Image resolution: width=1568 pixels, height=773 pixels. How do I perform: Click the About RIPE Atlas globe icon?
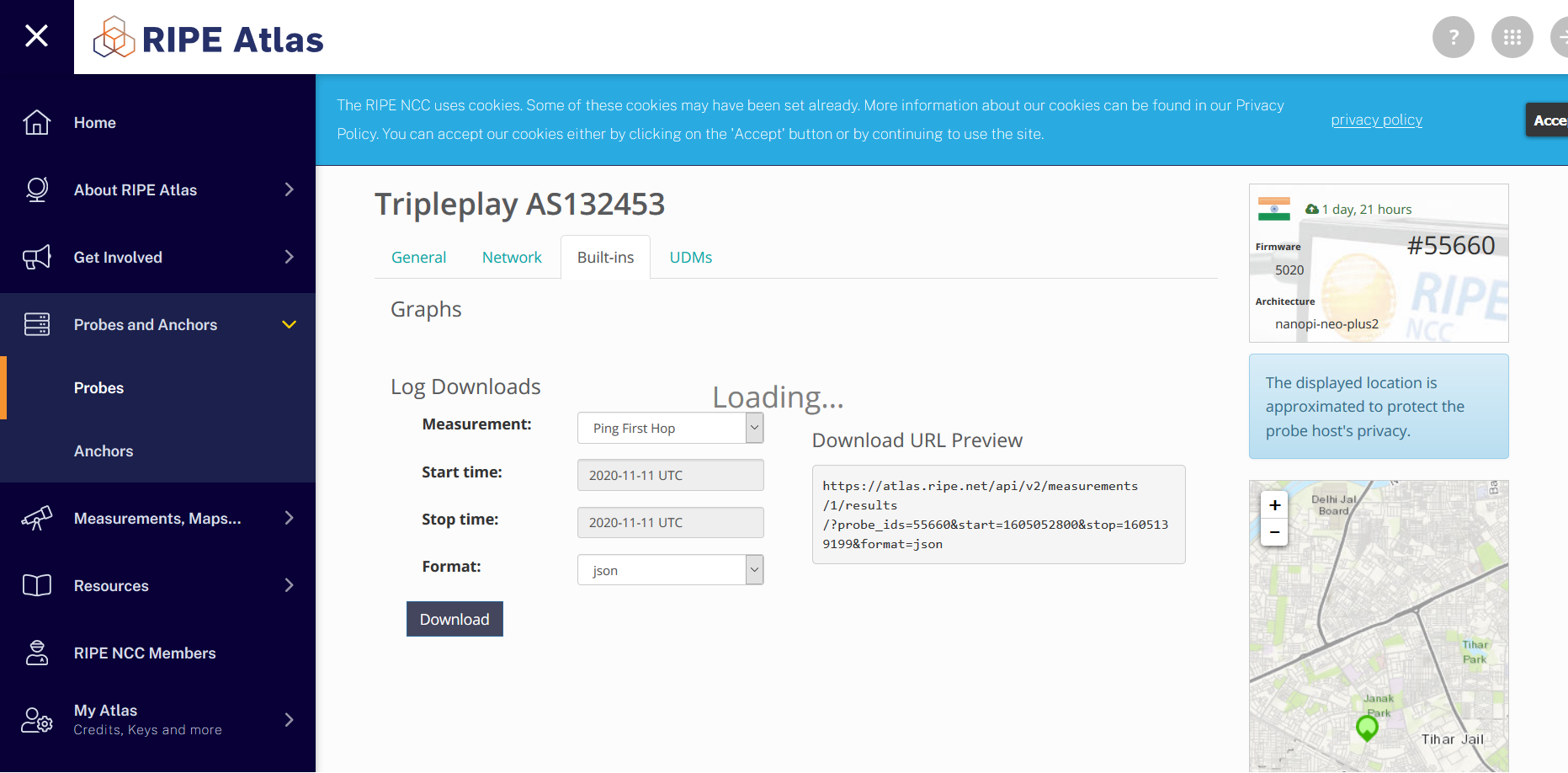pyautogui.click(x=37, y=189)
